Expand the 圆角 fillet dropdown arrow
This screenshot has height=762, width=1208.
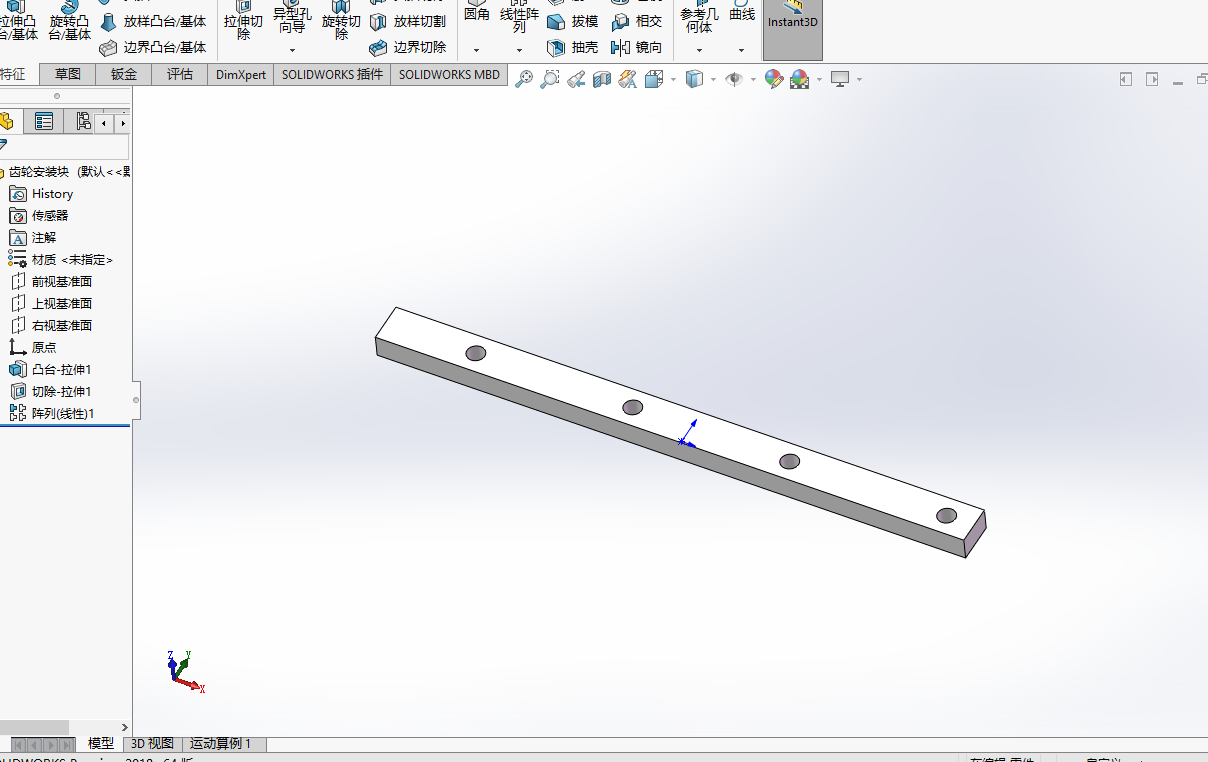476,50
